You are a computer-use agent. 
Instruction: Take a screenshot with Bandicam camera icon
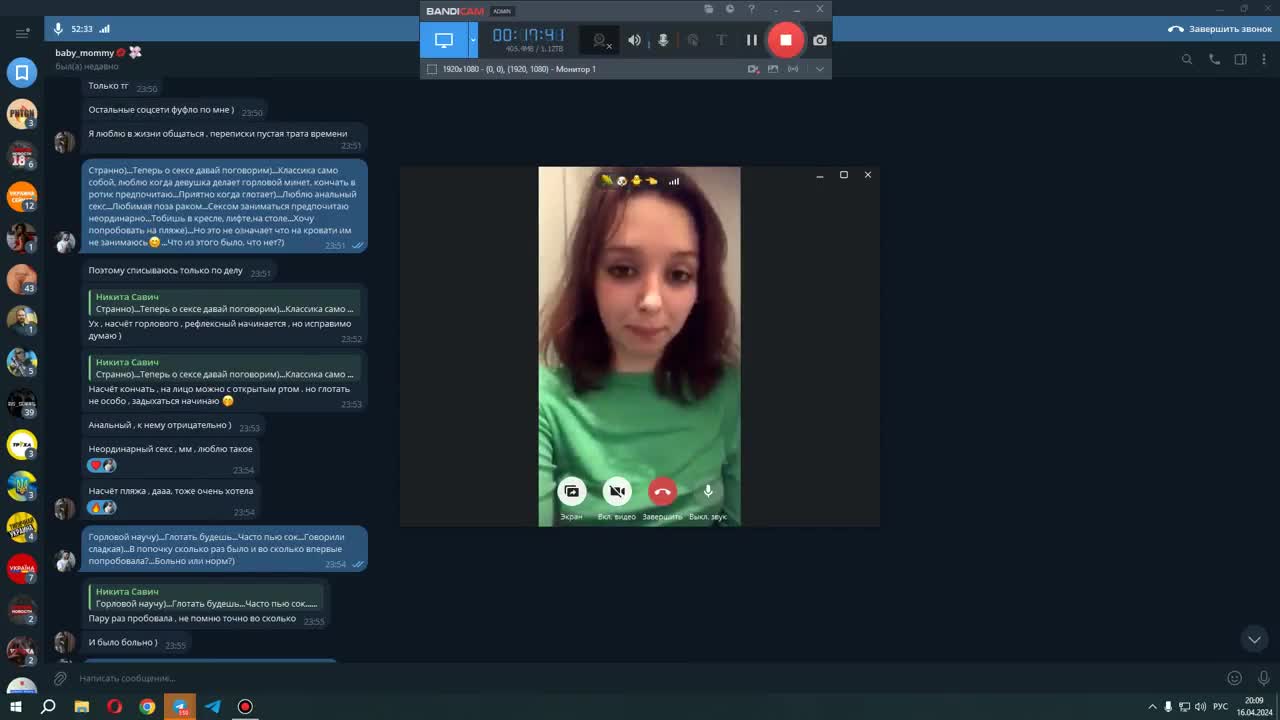pyautogui.click(x=820, y=40)
